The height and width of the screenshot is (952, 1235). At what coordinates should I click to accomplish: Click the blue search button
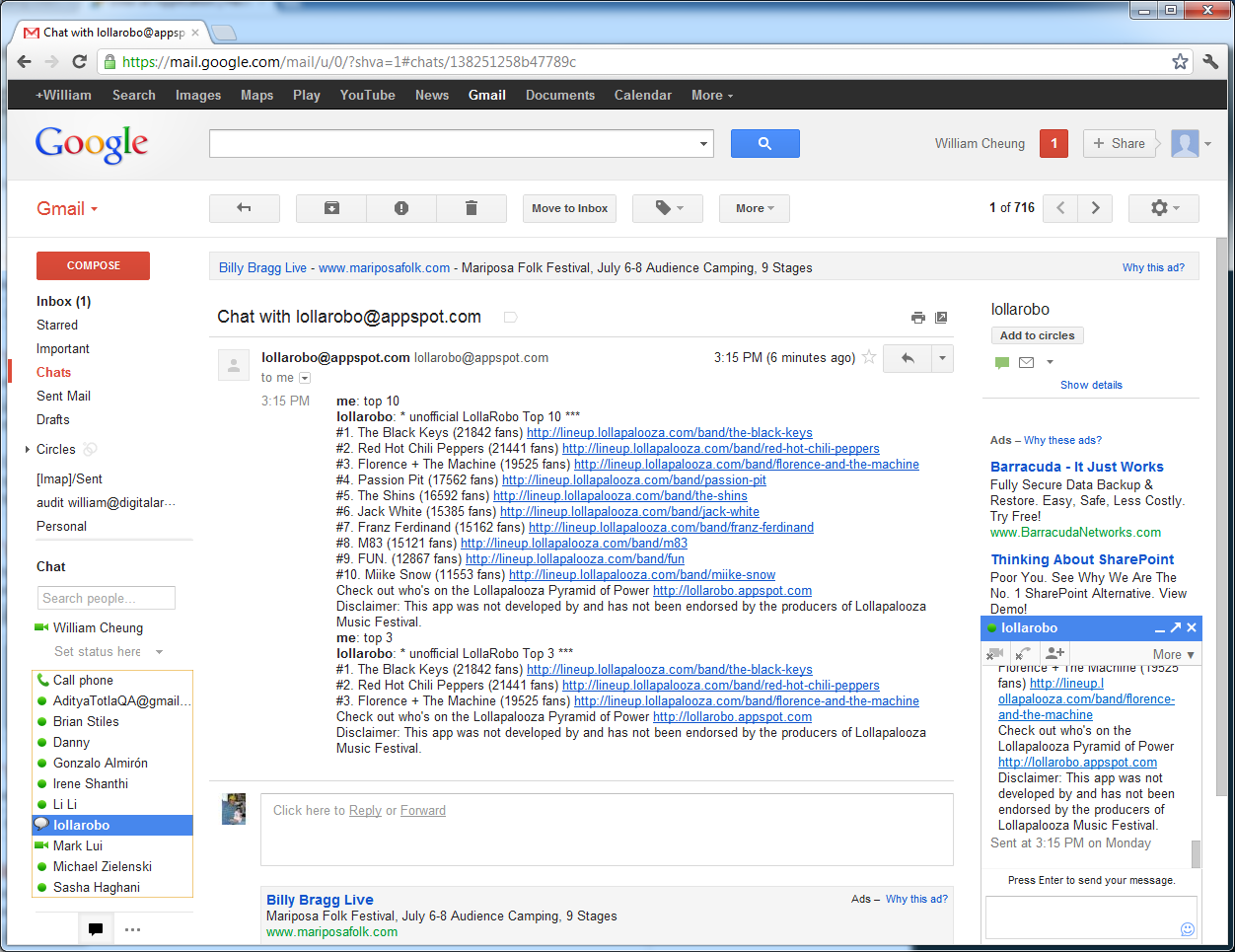(764, 143)
